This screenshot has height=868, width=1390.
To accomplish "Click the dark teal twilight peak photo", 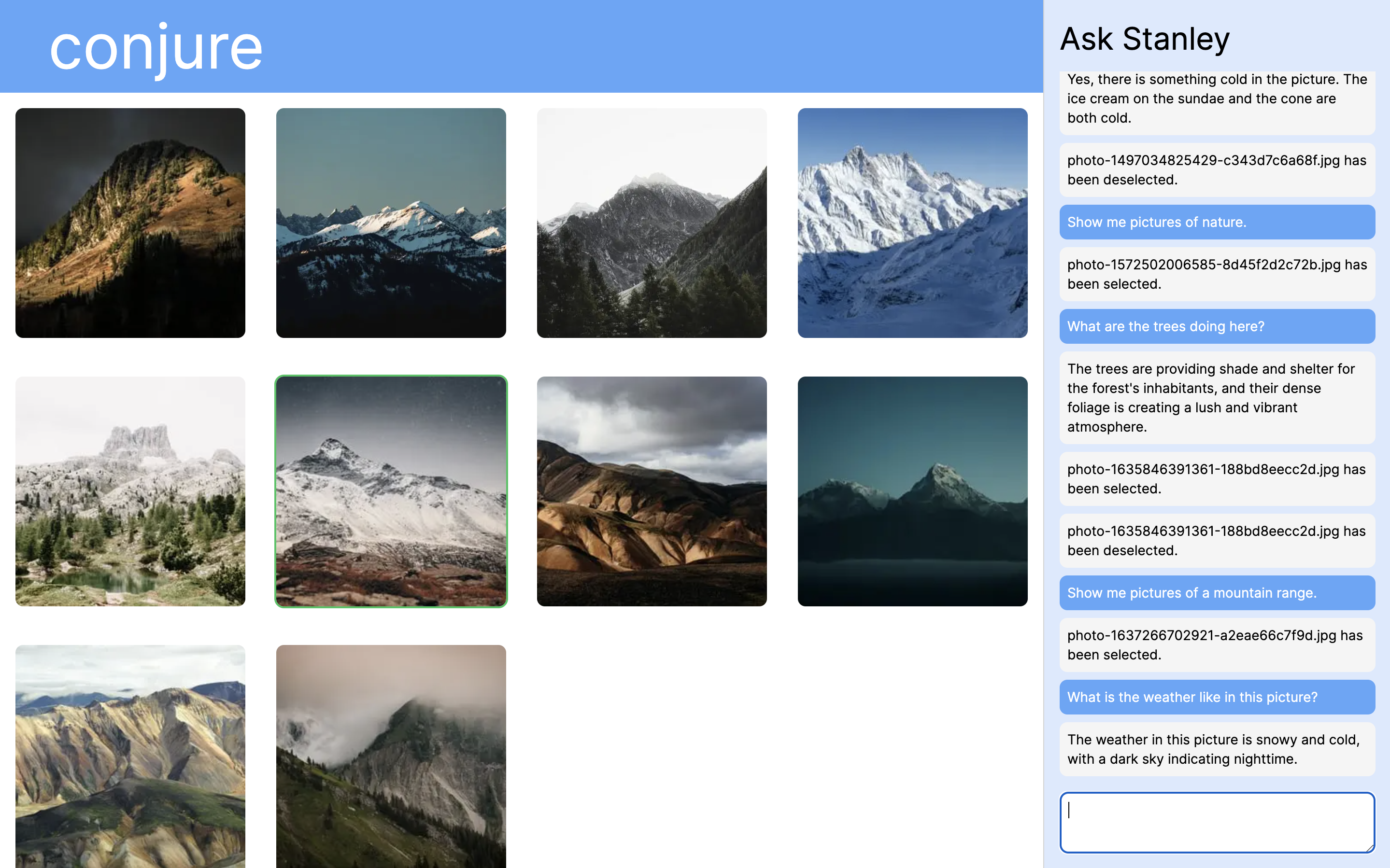I will click(912, 491).
